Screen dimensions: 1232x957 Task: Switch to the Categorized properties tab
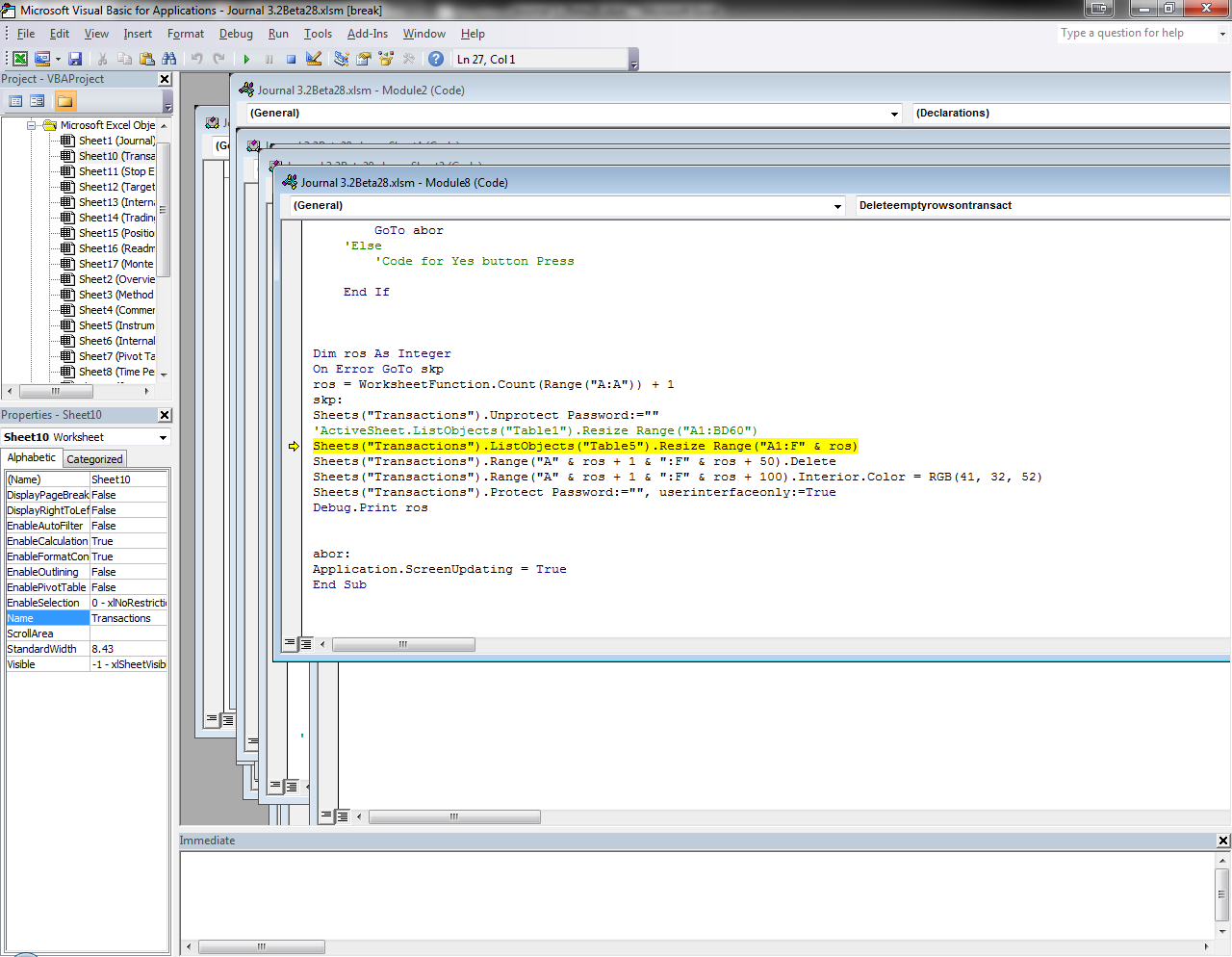[94, 459]
